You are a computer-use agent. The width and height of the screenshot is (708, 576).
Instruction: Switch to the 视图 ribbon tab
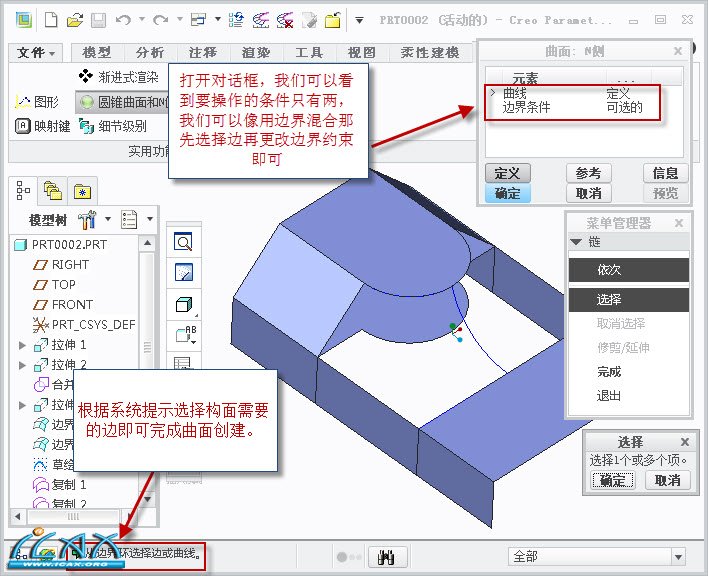click(362, 52)
